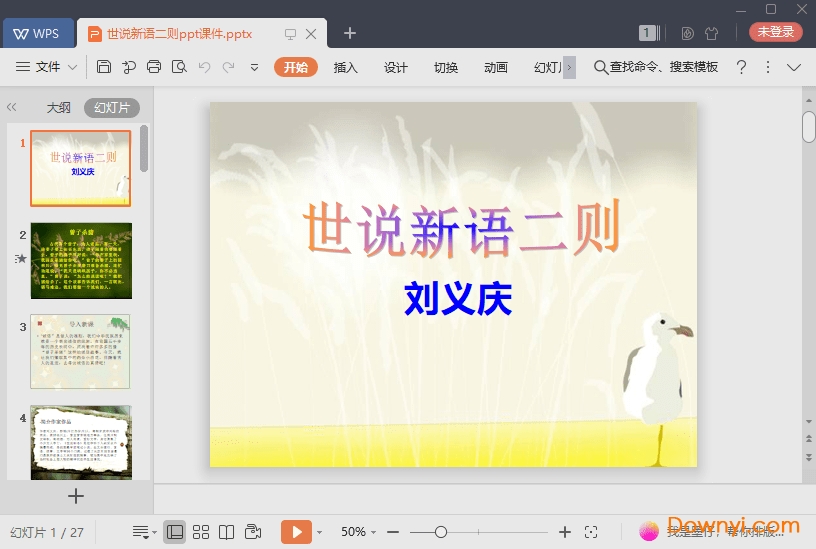Open the 文件 menu
Screen dimensions: 816x549
(x=47, y=67)
